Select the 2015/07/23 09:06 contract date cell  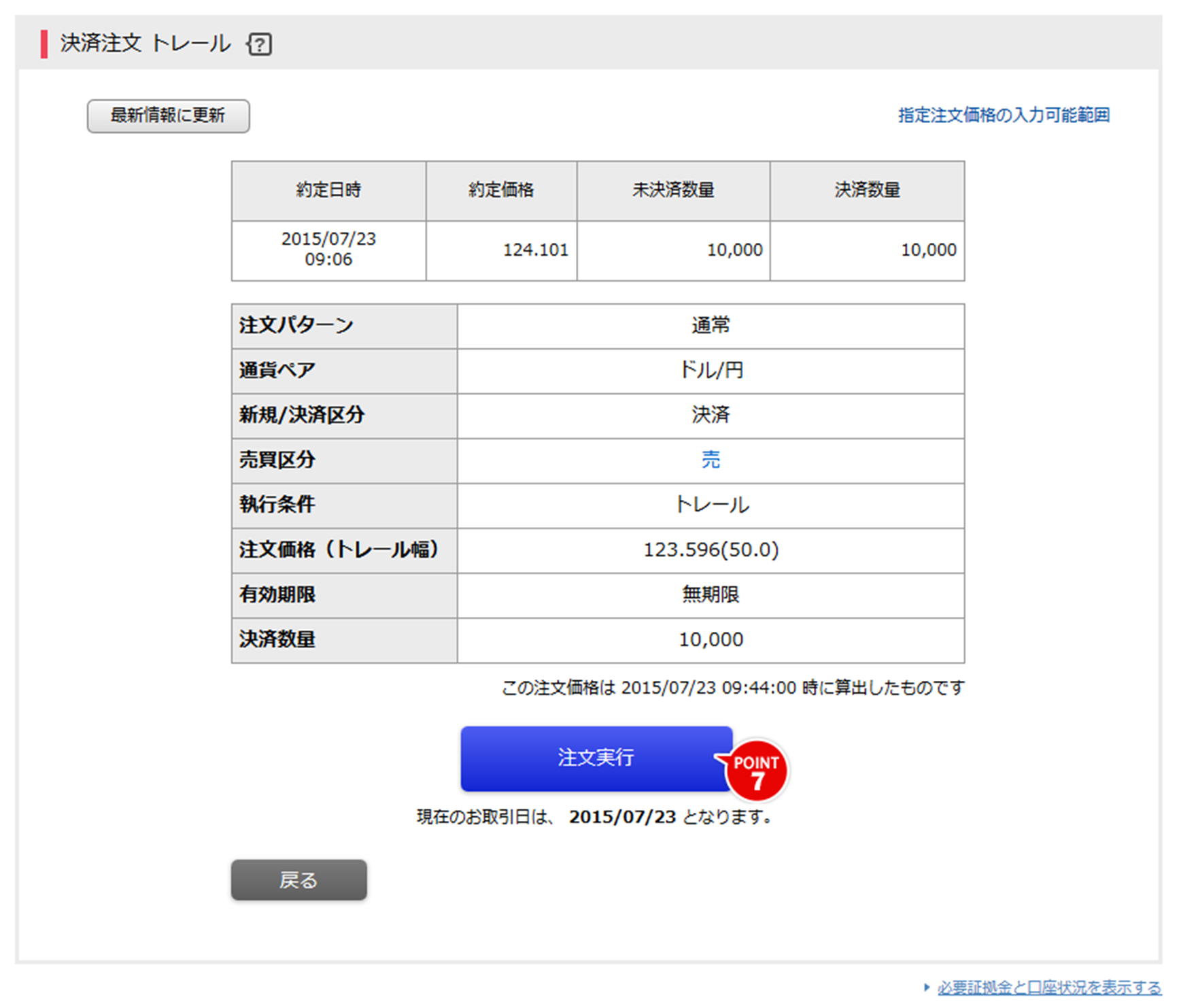[x=328, y=249]
